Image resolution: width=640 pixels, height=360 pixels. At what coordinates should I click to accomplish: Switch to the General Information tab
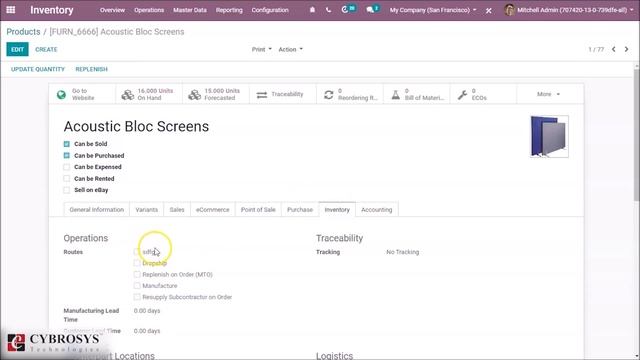click(x=97, y=209)
